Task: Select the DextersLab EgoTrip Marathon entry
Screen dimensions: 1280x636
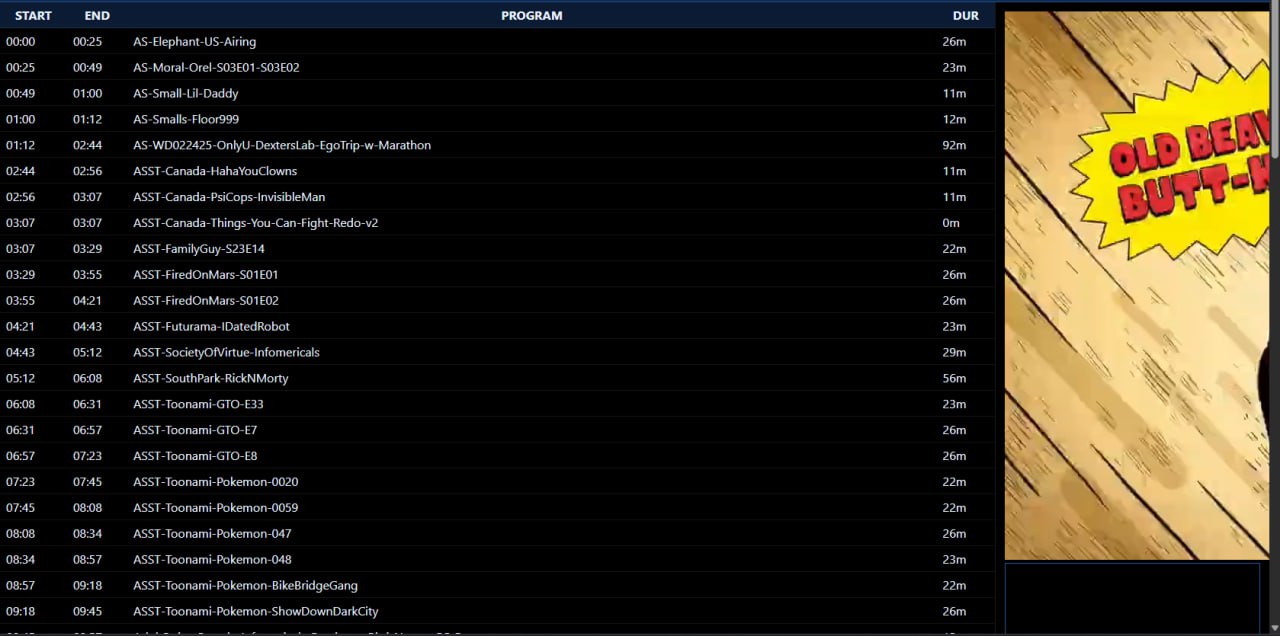Action: (x=282, y=146)
